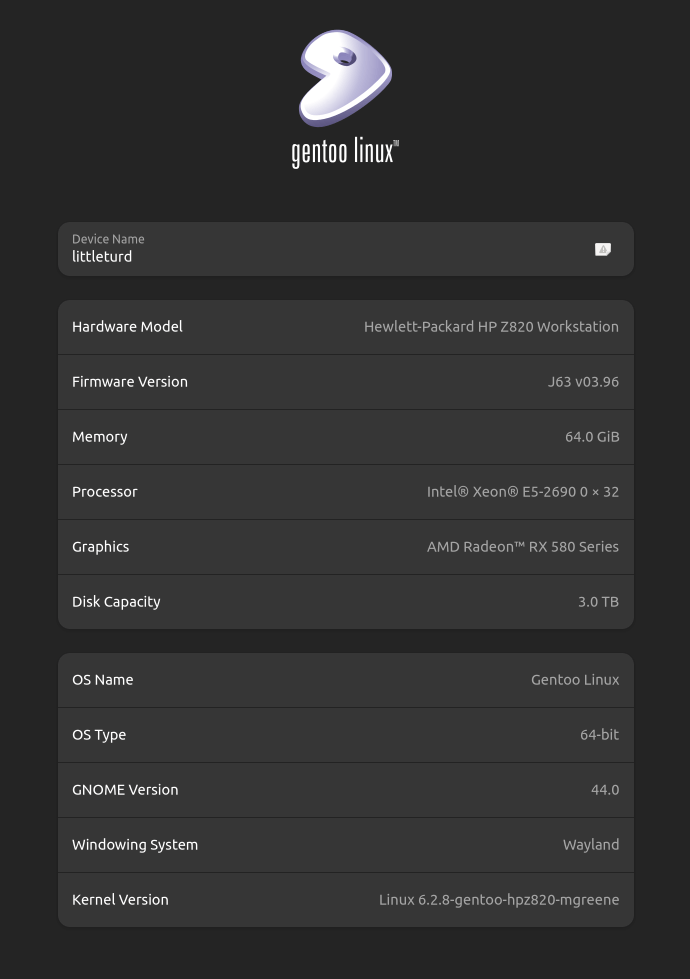
Task: Select the Disk Capacity row
Action: pyautogui.click(x=345, y=601)
